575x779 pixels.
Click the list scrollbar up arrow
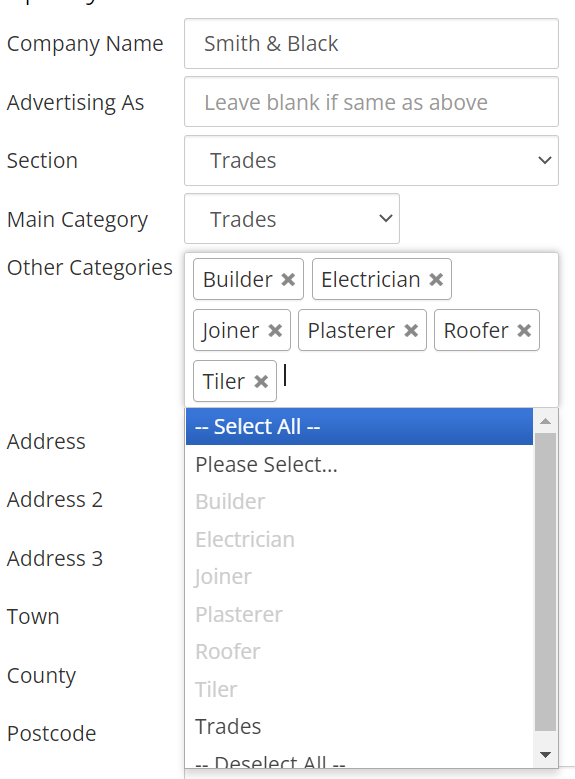click(545, 421)
